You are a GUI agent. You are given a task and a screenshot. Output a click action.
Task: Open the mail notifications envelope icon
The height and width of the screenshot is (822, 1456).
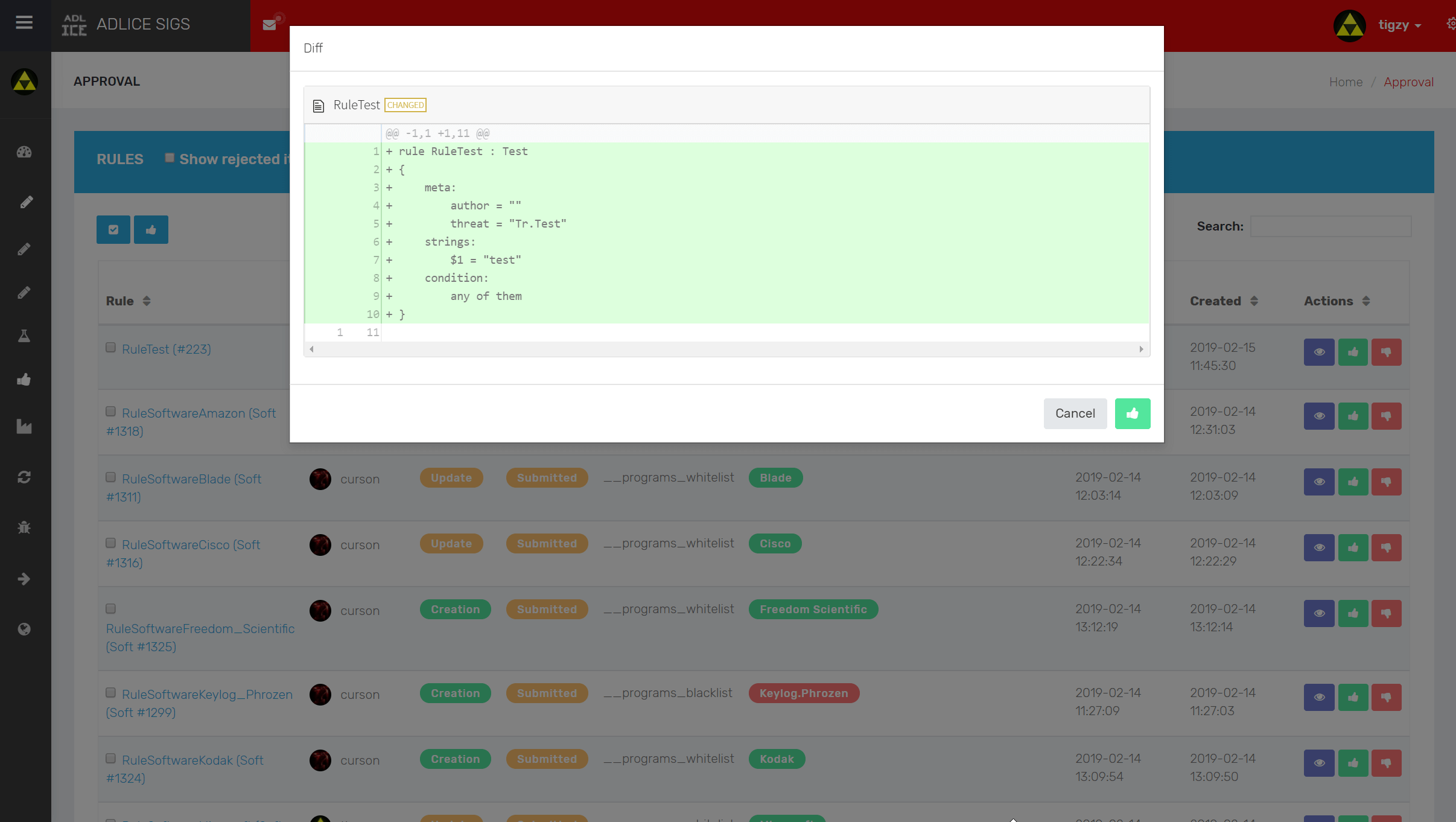[x=270, y=25]
